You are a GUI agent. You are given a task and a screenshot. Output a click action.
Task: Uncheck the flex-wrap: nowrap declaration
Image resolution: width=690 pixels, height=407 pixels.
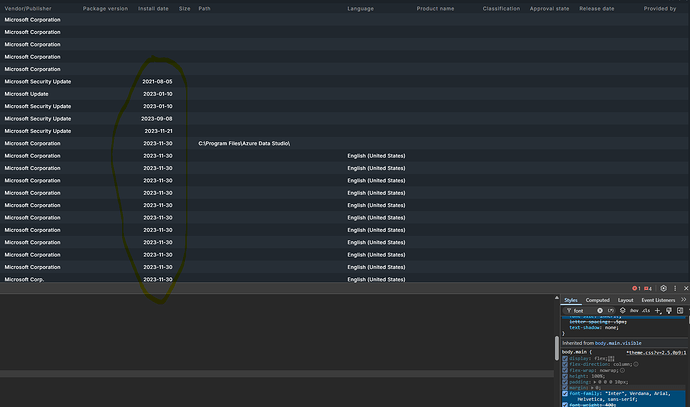(x=565, y=370)
